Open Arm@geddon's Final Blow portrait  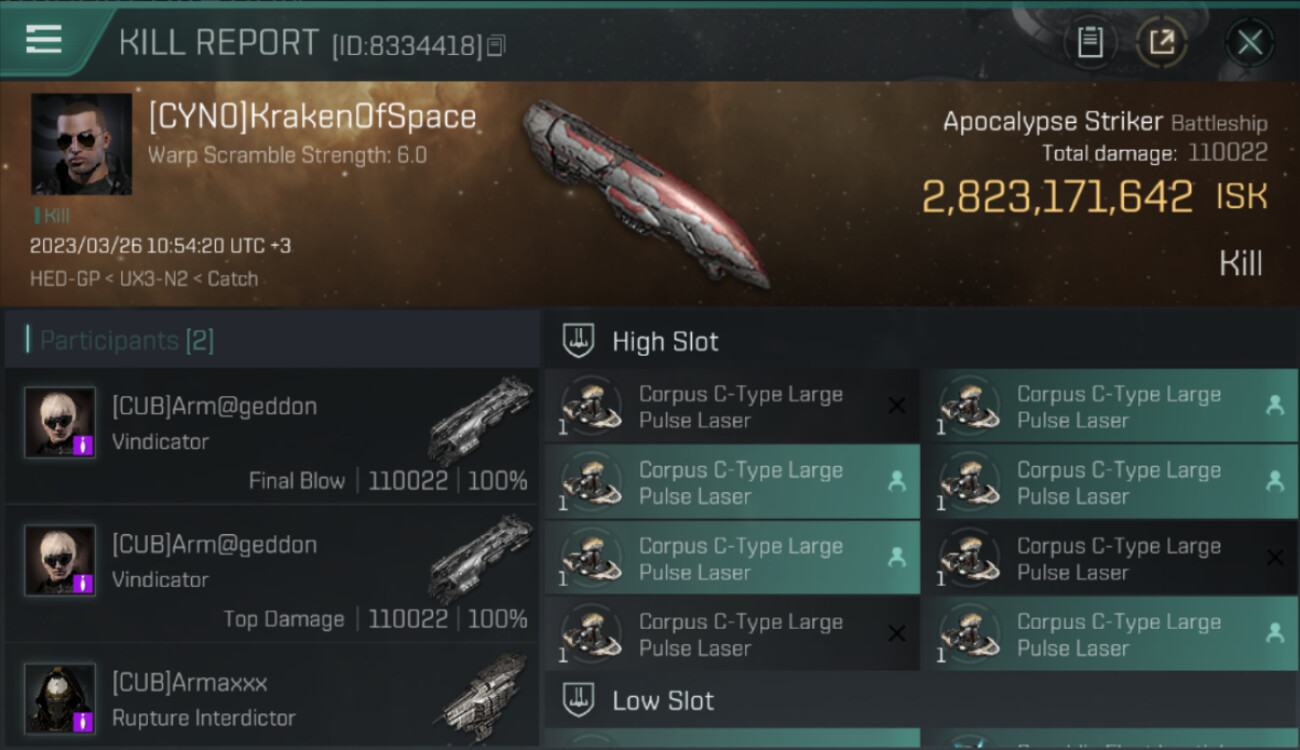(60, 422)
